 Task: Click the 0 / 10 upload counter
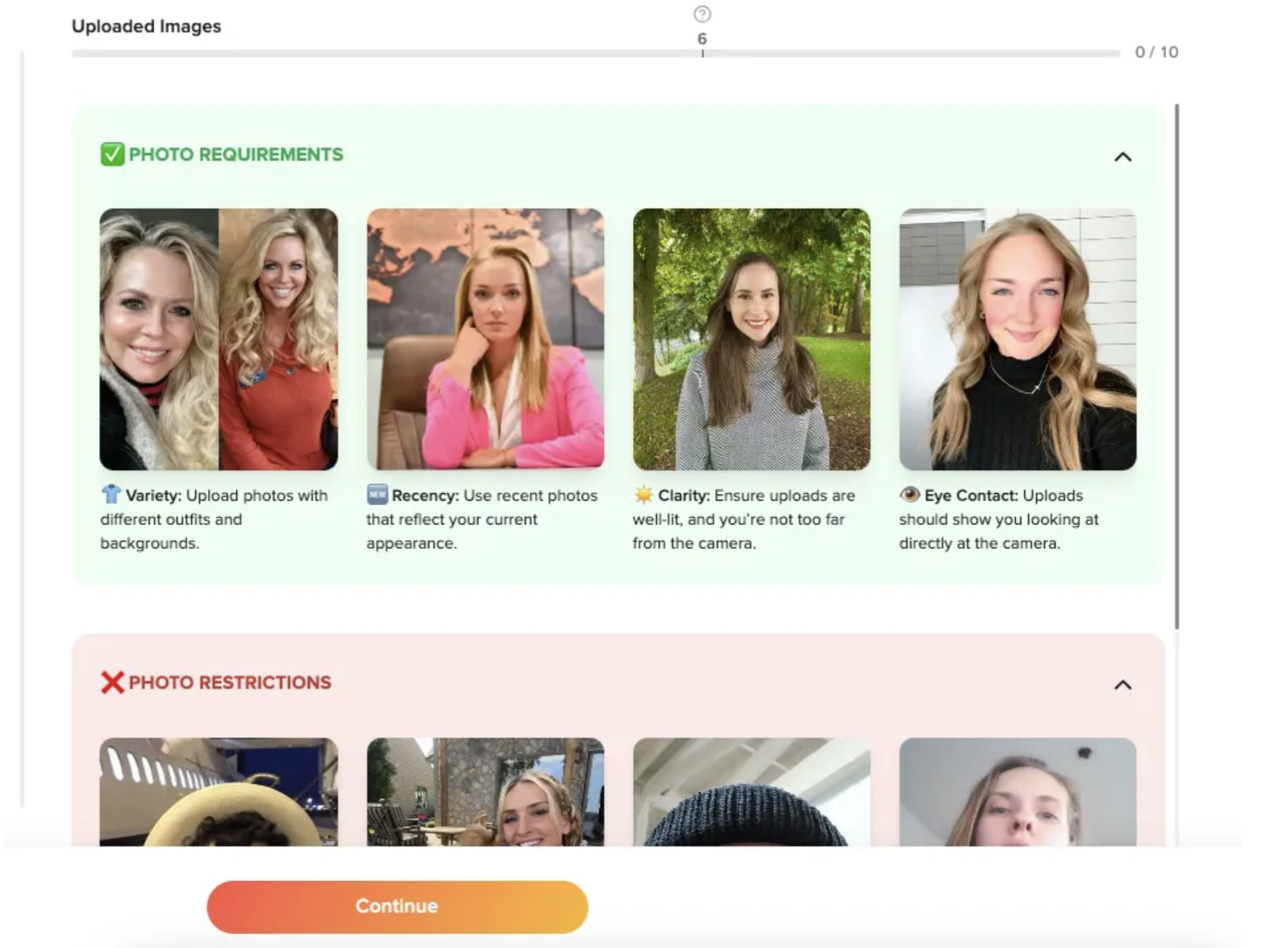(x=1156, y=52)
